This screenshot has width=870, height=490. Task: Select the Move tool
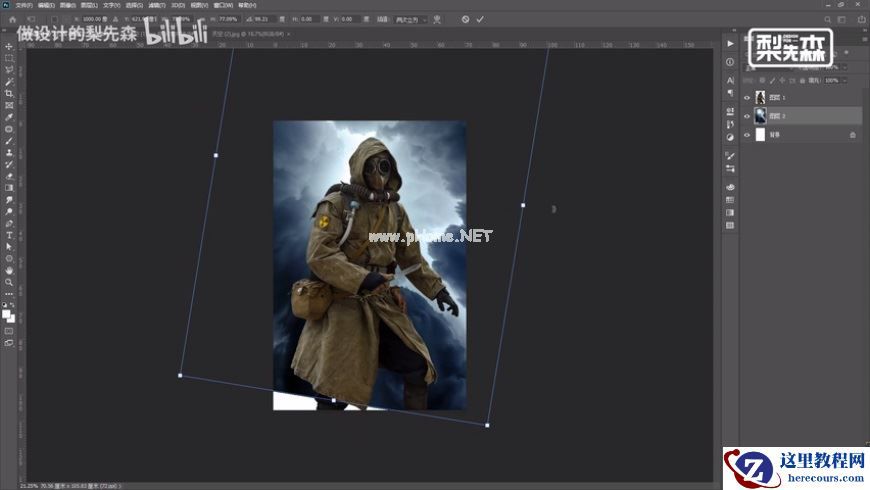click(x=9, y=46)
